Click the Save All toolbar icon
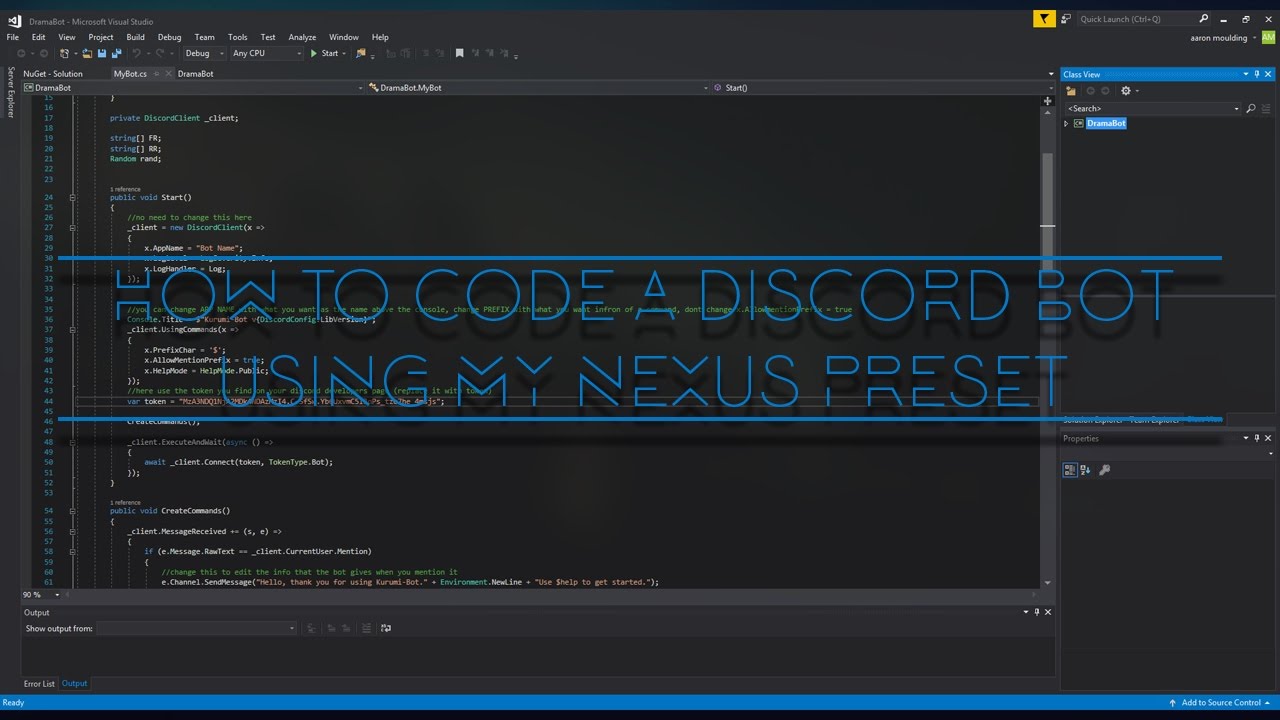Screen dimensions: 1280x720 tap(116, 53)
